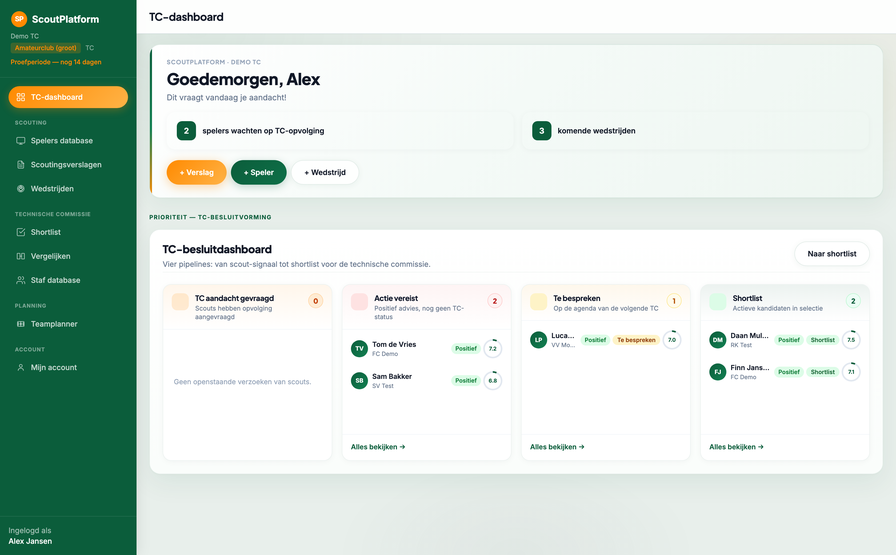
Task: Click the Te bespreken tag on Luca row
Action: point(636,340)
